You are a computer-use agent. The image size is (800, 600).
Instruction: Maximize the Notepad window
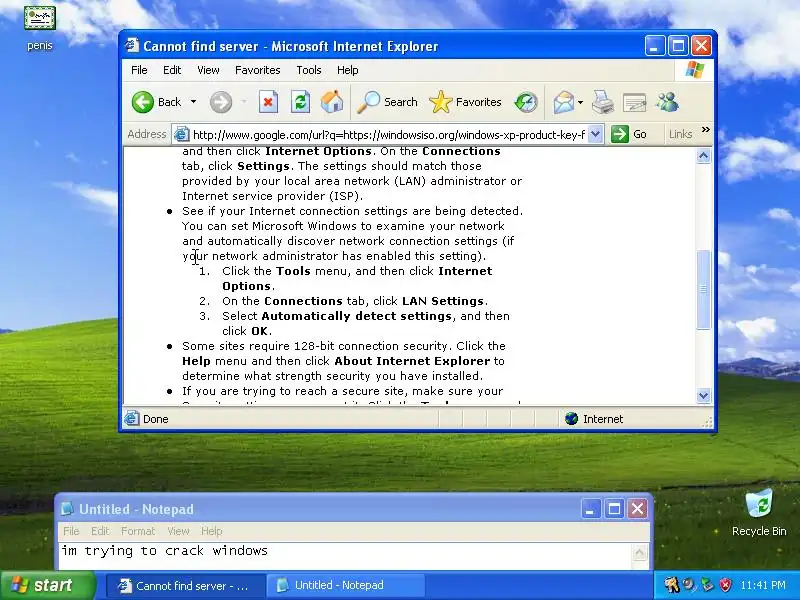tap(614, 509)
